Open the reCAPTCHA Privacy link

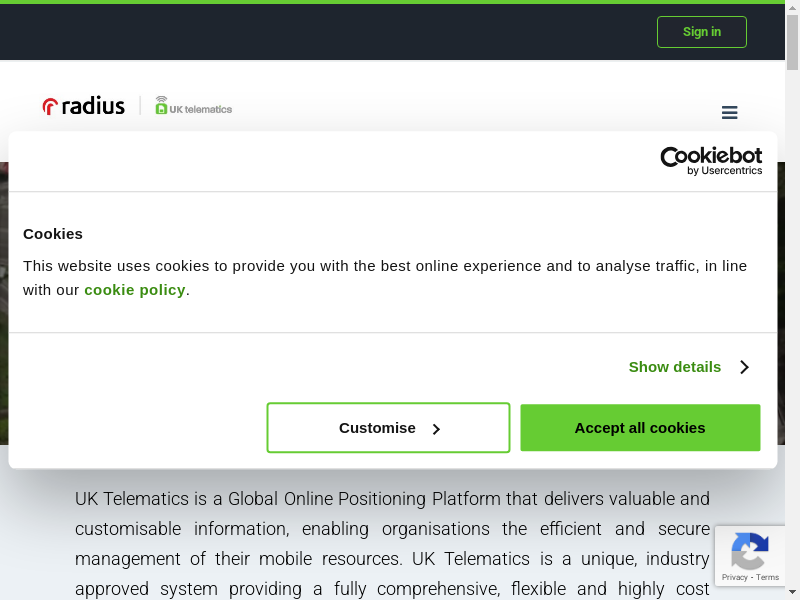(735, 577)
